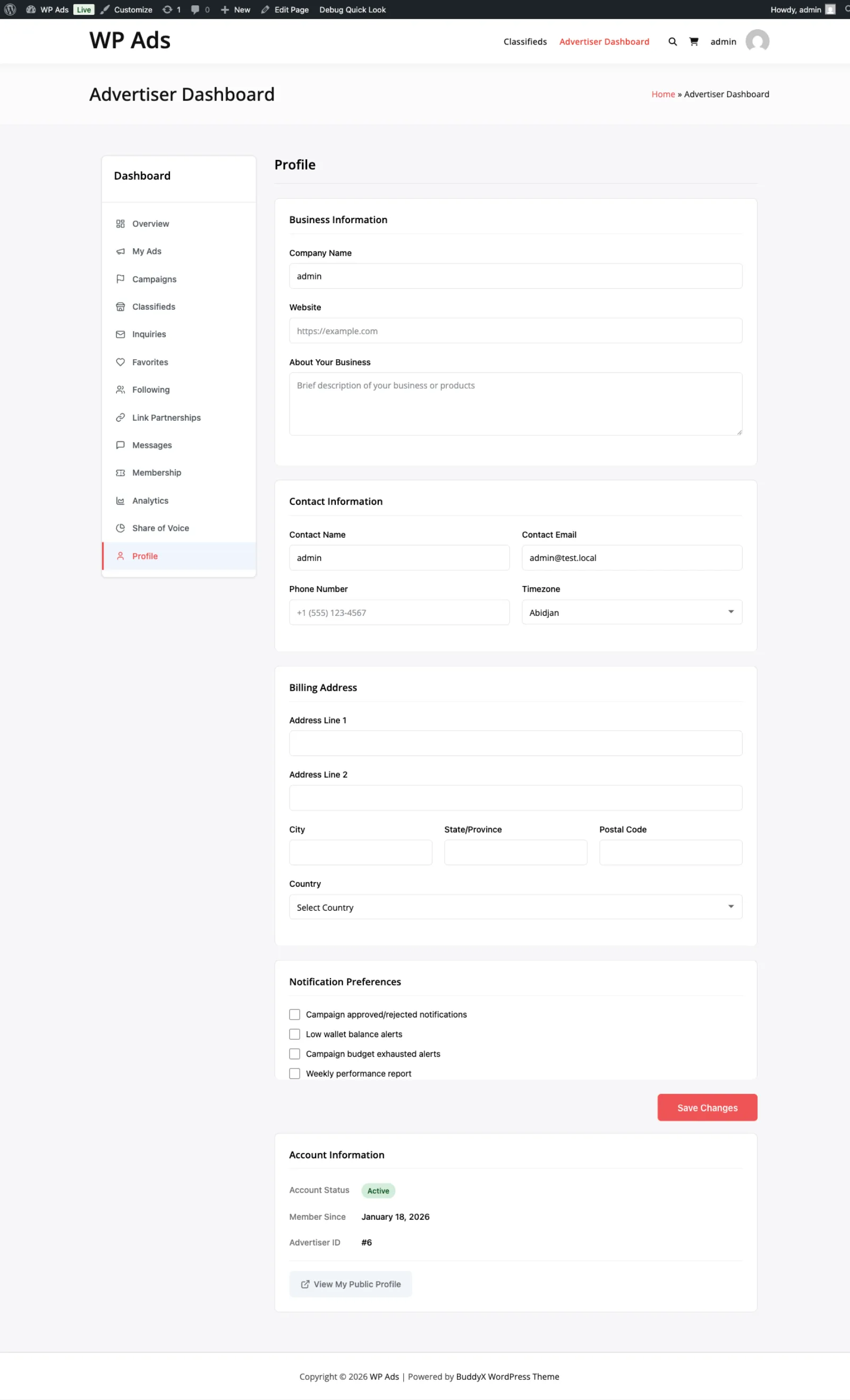Open the shopping cart icon
The image size is (850, 1400).
click(x=694, y=41)
